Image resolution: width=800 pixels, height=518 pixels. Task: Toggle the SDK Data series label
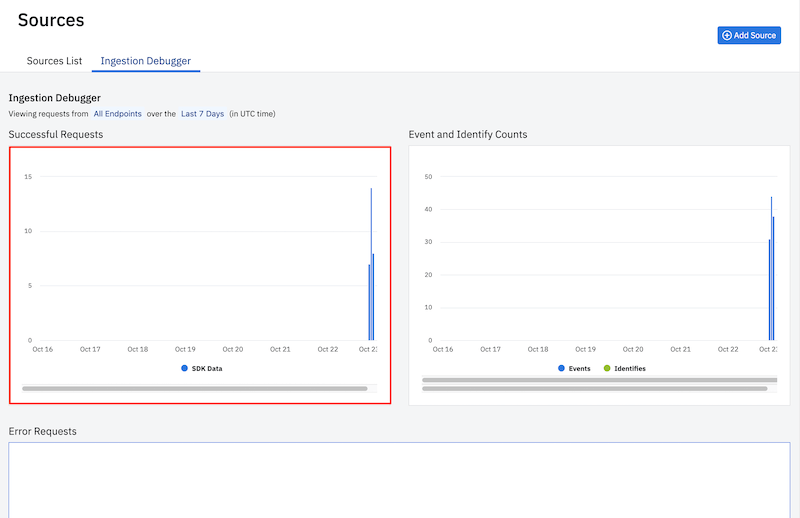pyautogui.click(x=207, y=369)
